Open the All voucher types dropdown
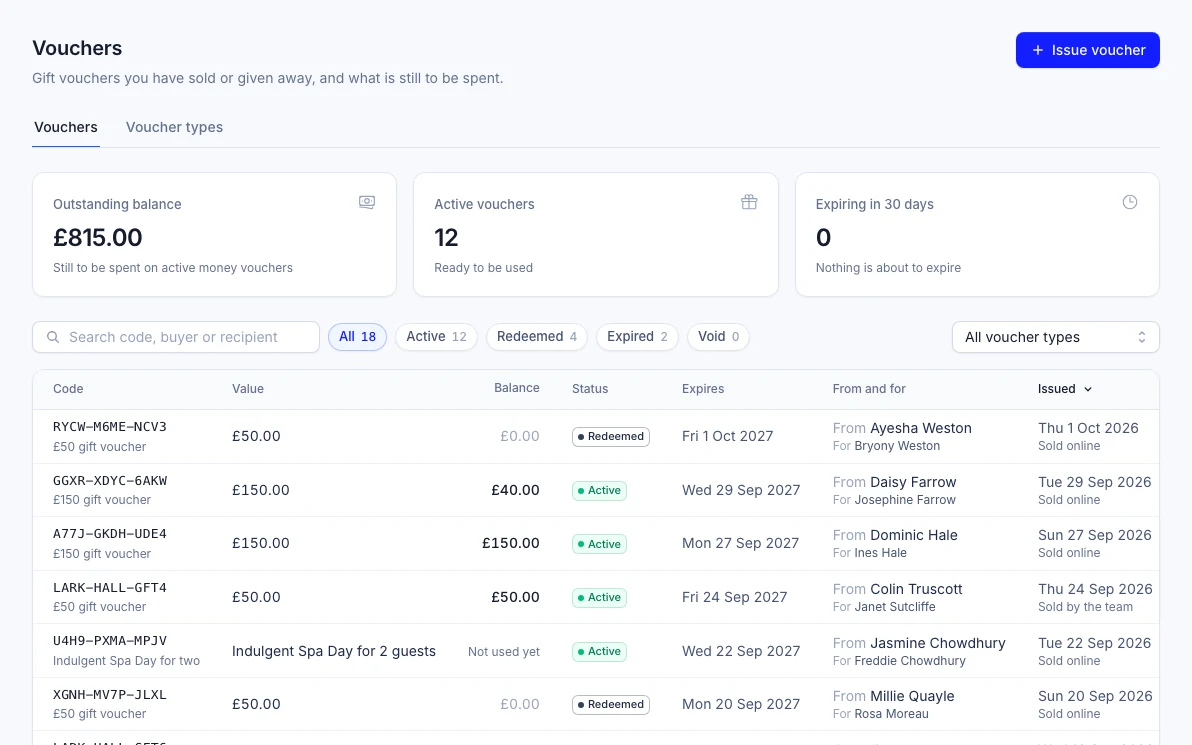Screen dimensions: 1192x745 coord(1055,337)
